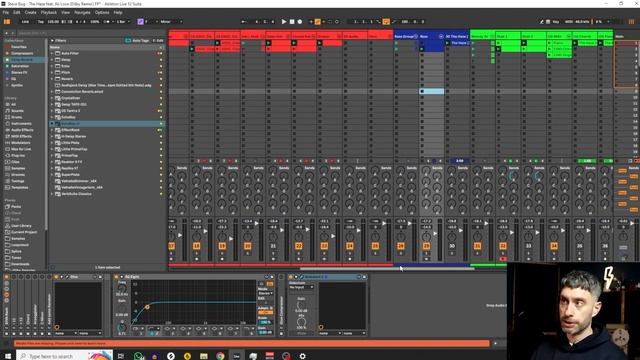Open the Instruments library category
This screenshot has height=360, width=640.
[21, 124]
